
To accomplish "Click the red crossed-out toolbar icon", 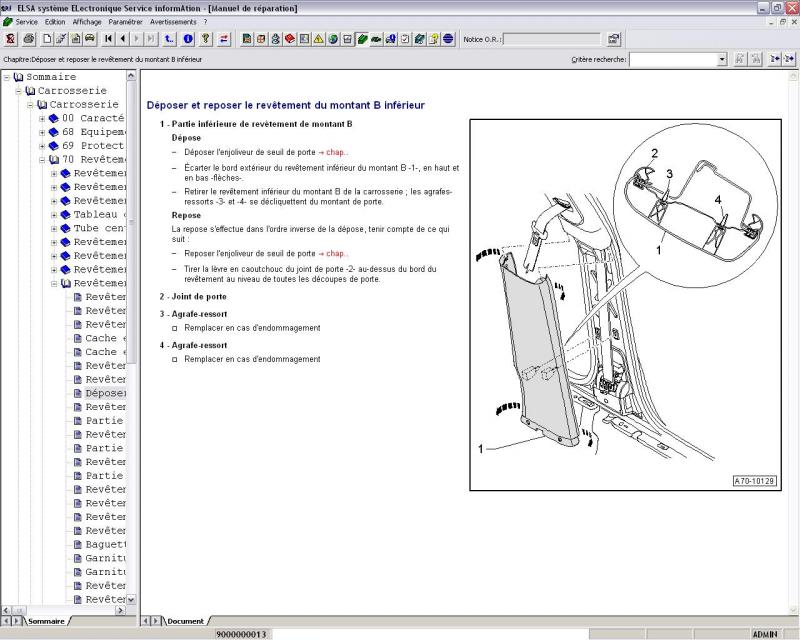I will coord(10,39).
